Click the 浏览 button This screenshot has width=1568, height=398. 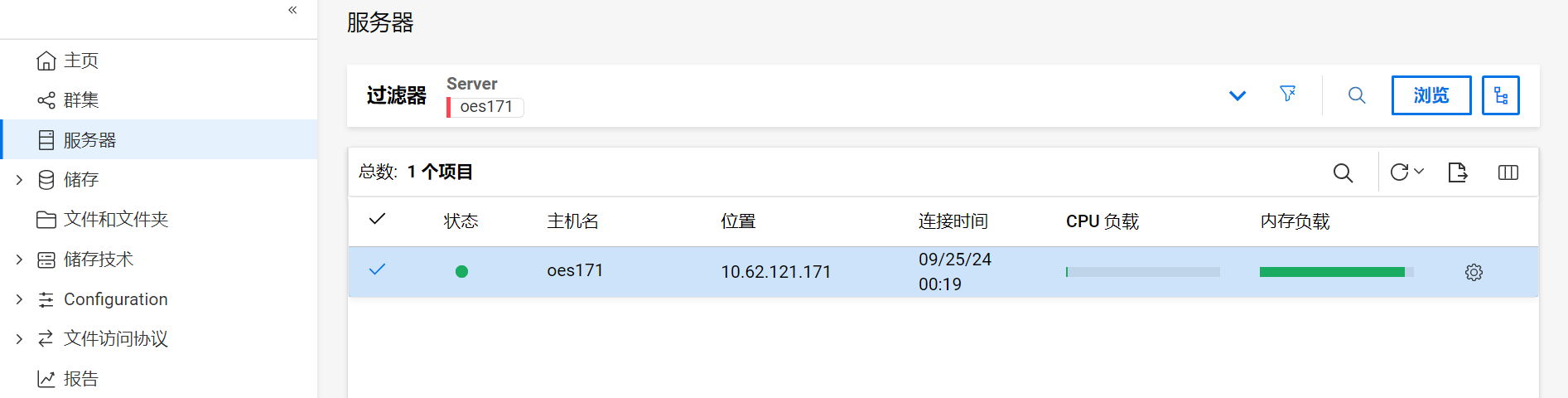[x=1430, y=95]
